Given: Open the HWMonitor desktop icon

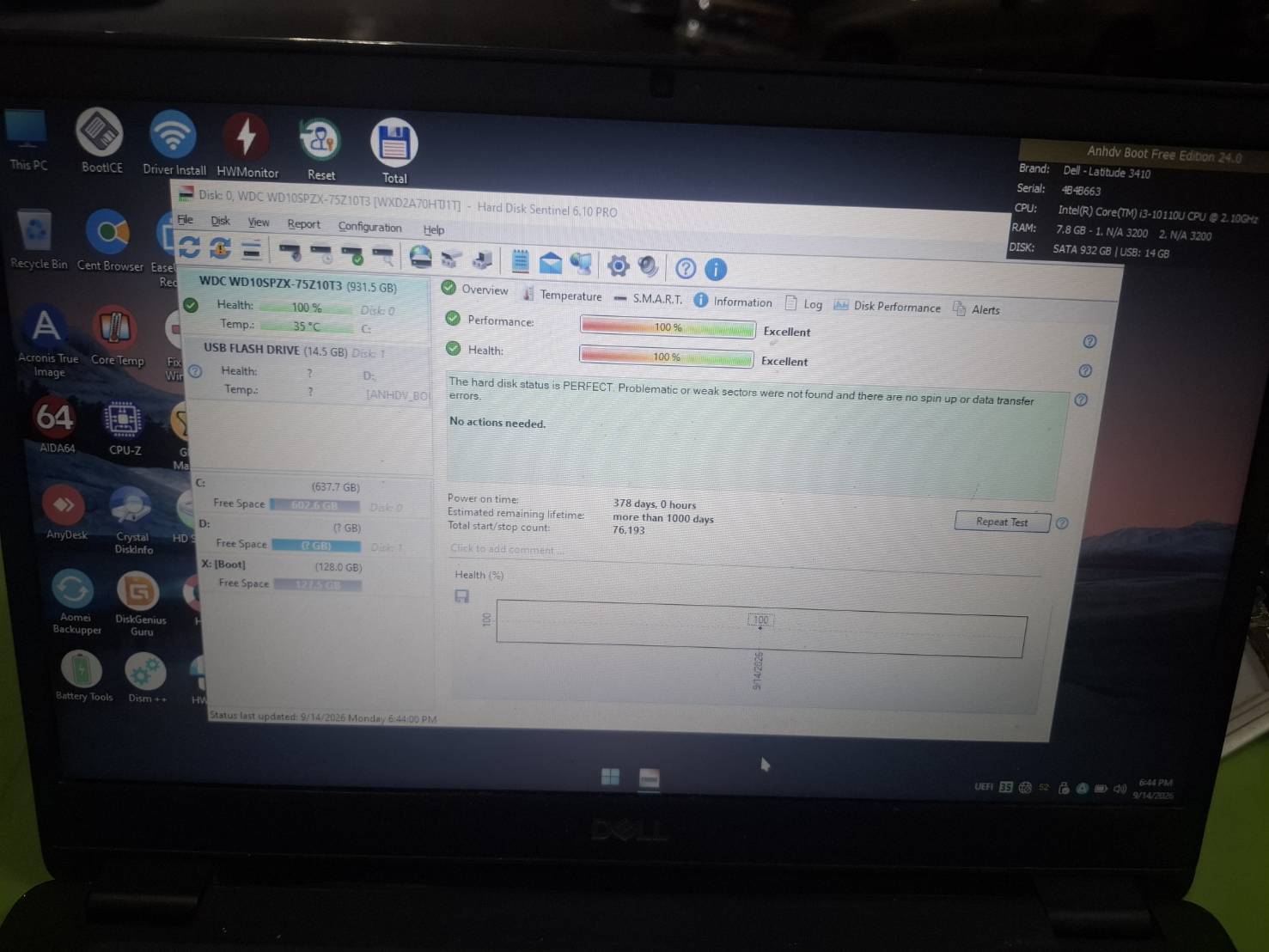Looking at the screenshot, I should click(247, 146).
